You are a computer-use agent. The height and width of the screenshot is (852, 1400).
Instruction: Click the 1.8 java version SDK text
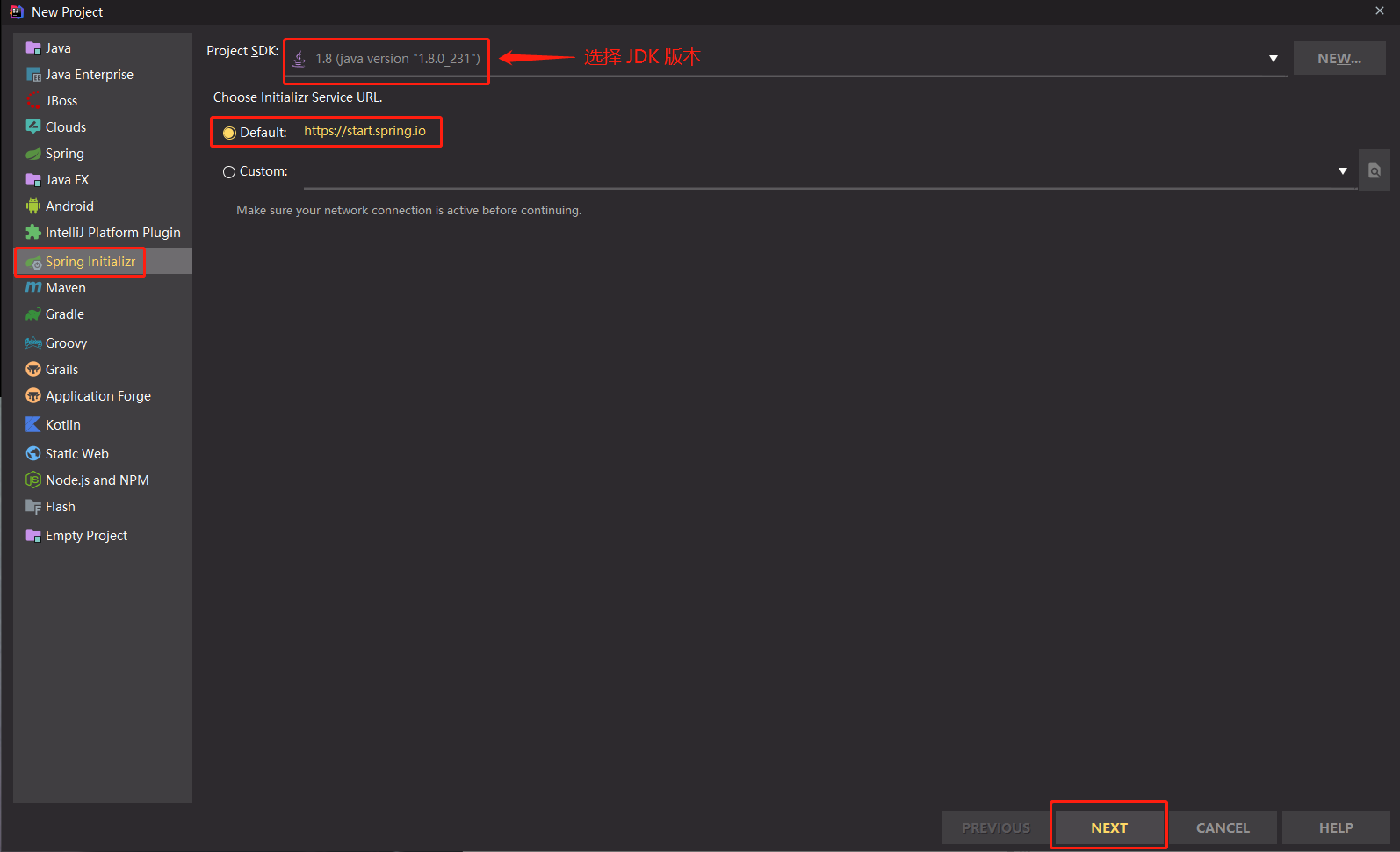click(398, 59)
